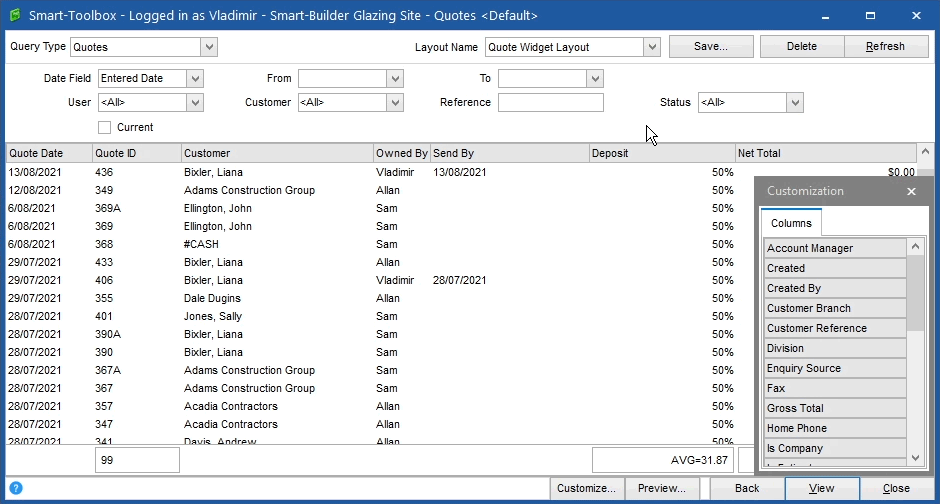Expand the Status filter dropdown
The width and height of the screenshot is (940, 504).
(795, 102)
